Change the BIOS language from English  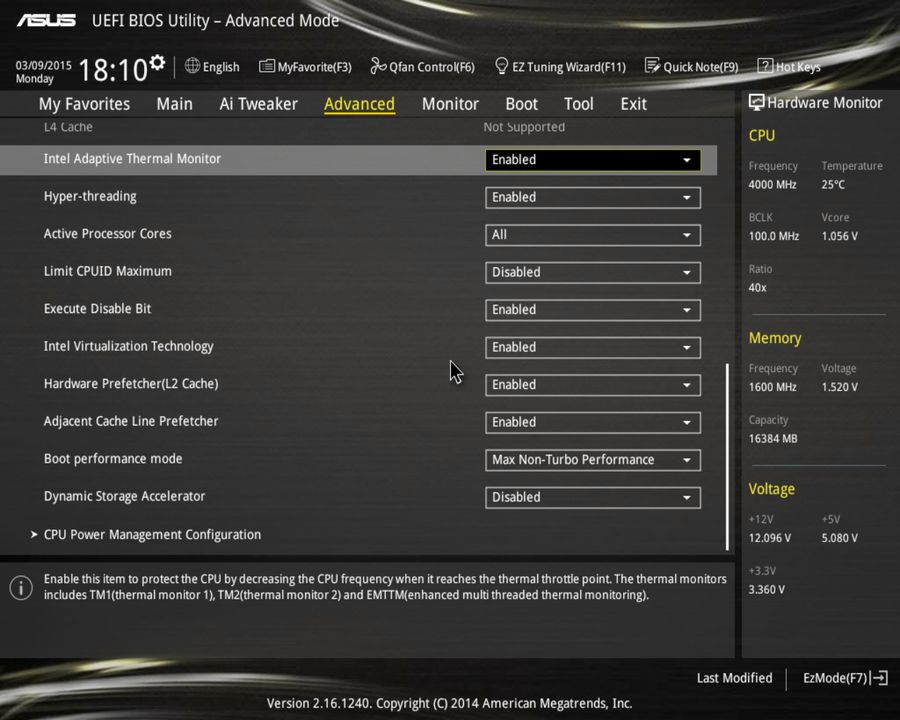212,66
